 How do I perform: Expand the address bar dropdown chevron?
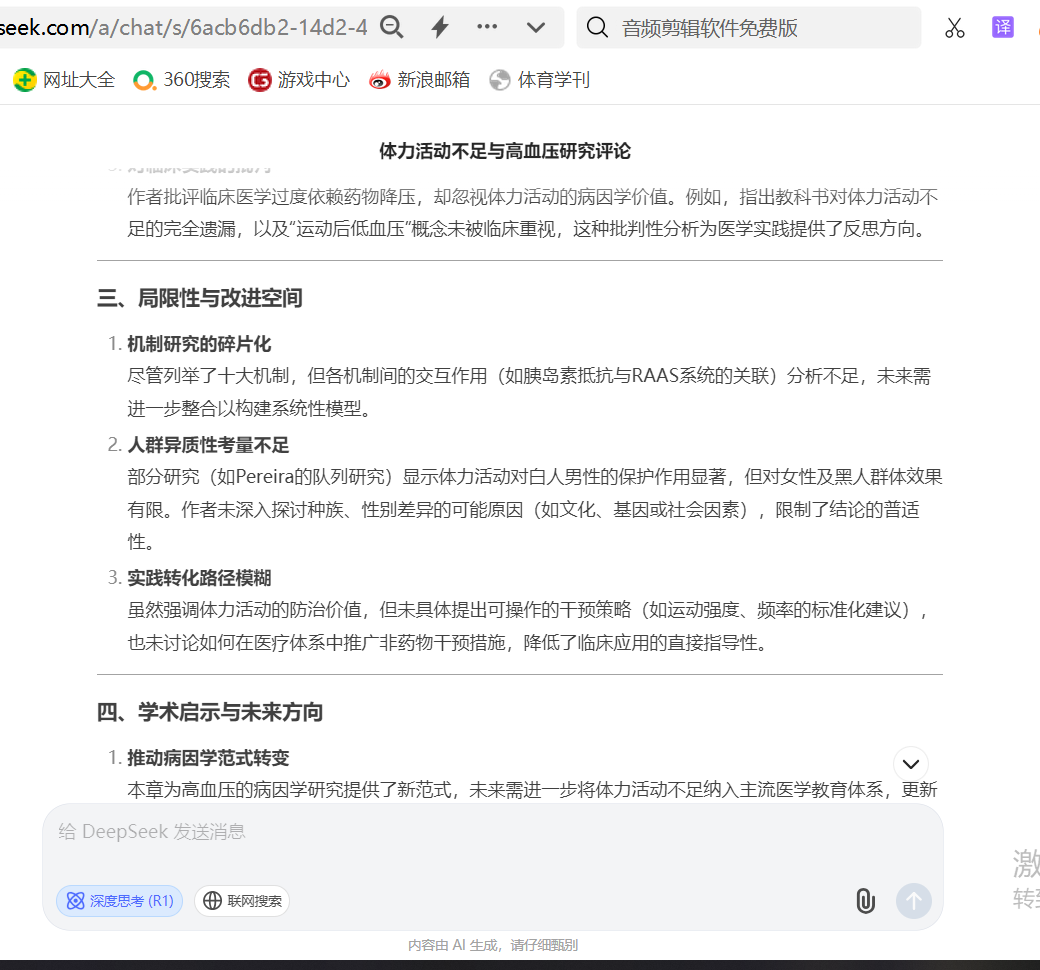(535, 27)
